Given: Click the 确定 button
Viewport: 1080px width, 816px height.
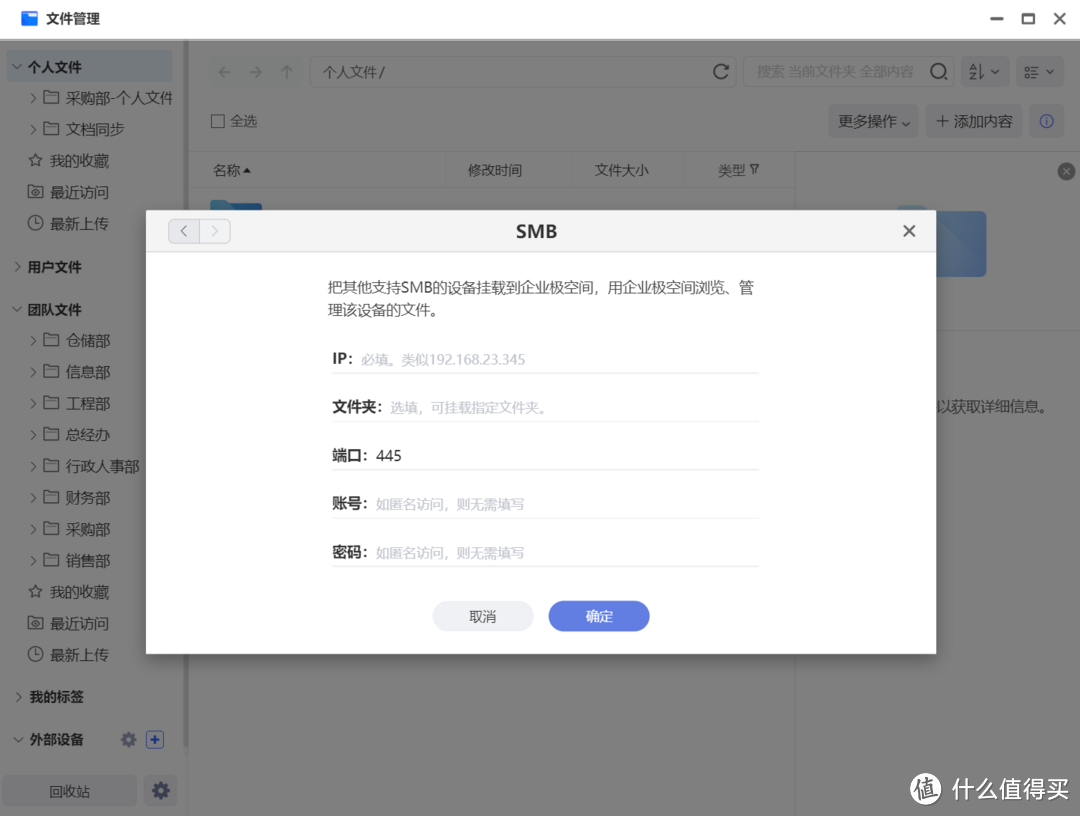Looking at the screenshot, I should click(598, 616).
